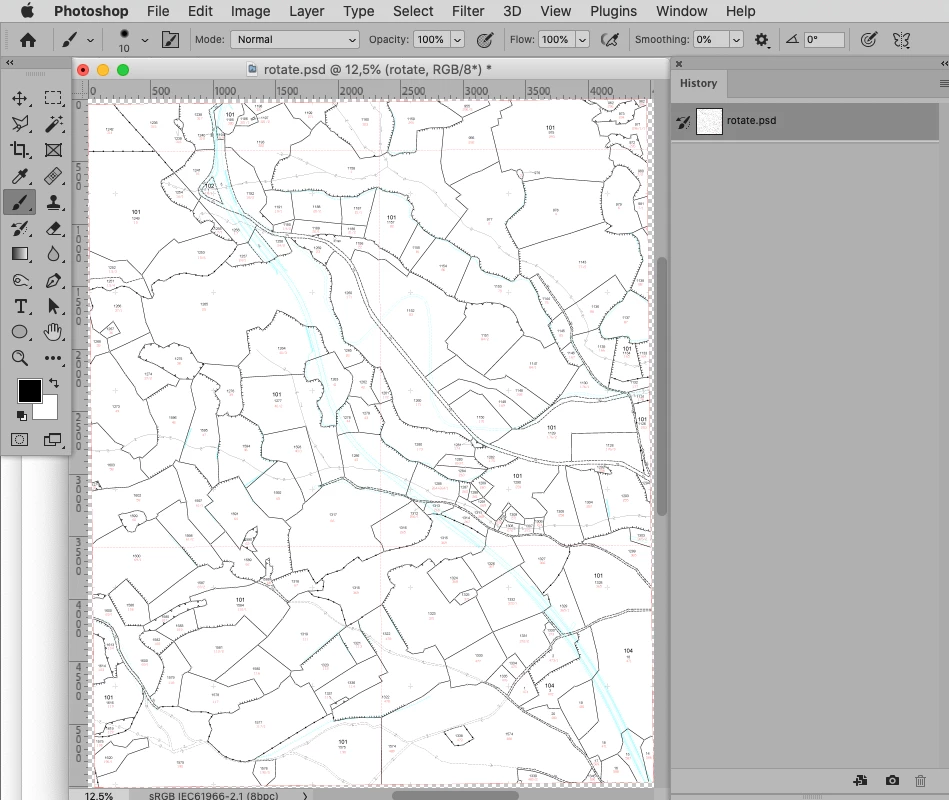Click the foreground black color swatch

click(x=29, y=391)
